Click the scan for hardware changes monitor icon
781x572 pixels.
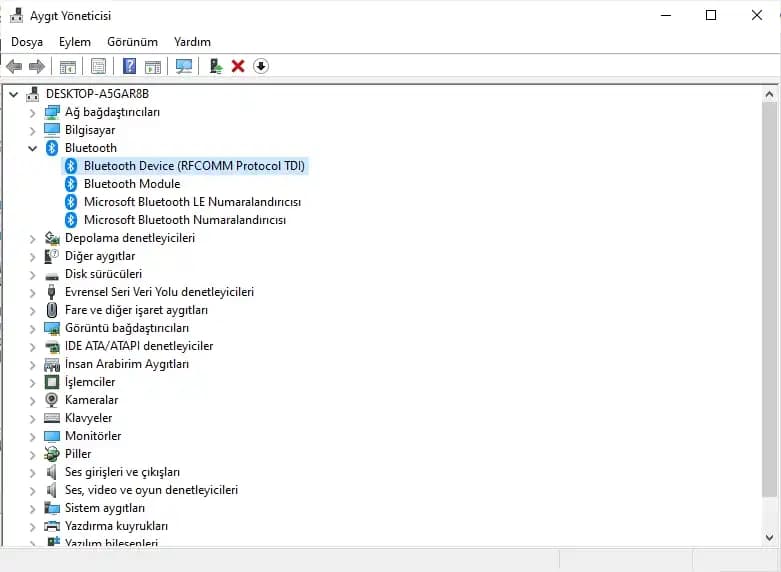tap(183, 66)
